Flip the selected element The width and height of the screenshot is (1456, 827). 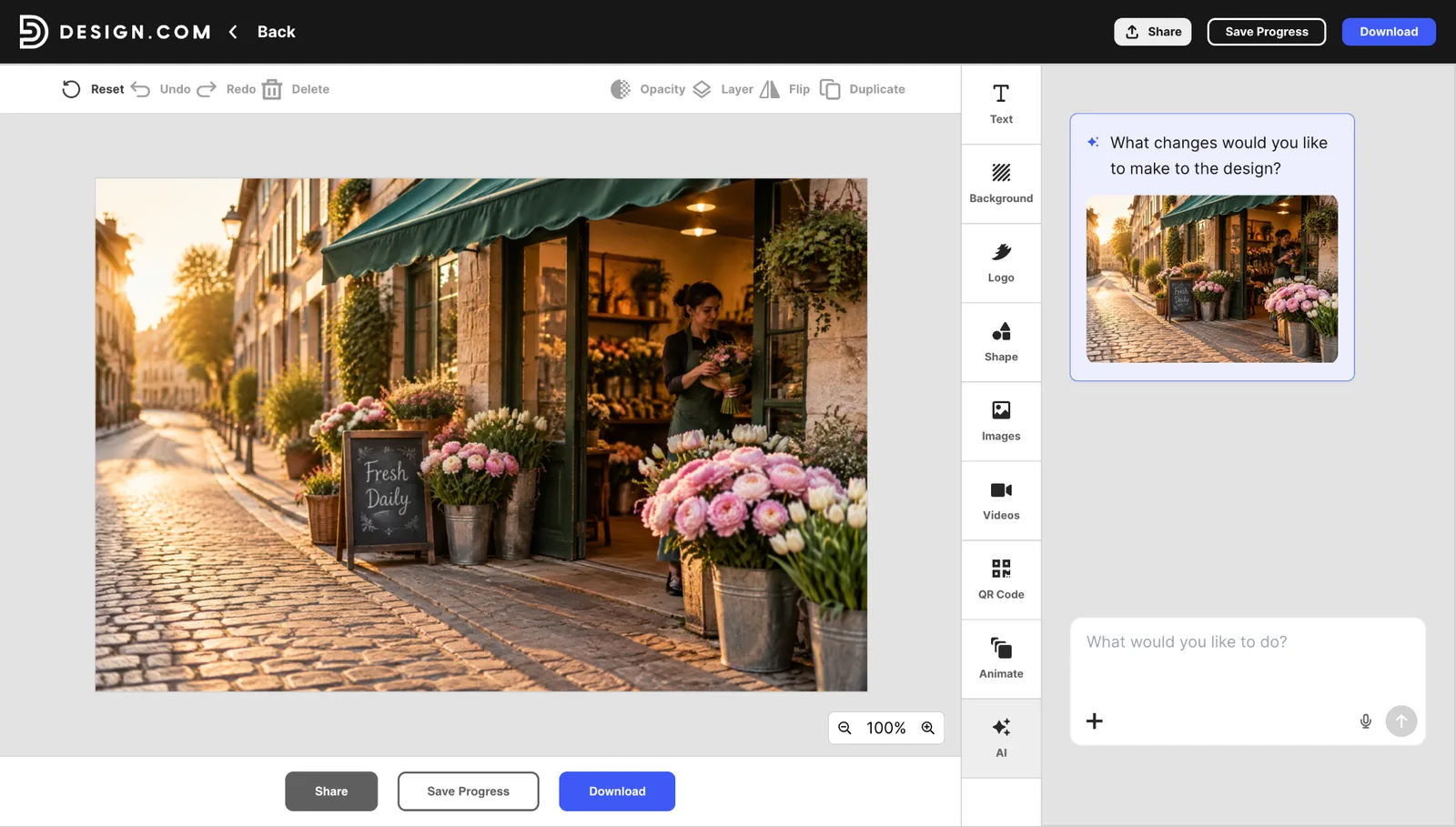pyautogui.click(x=784, y=89)
